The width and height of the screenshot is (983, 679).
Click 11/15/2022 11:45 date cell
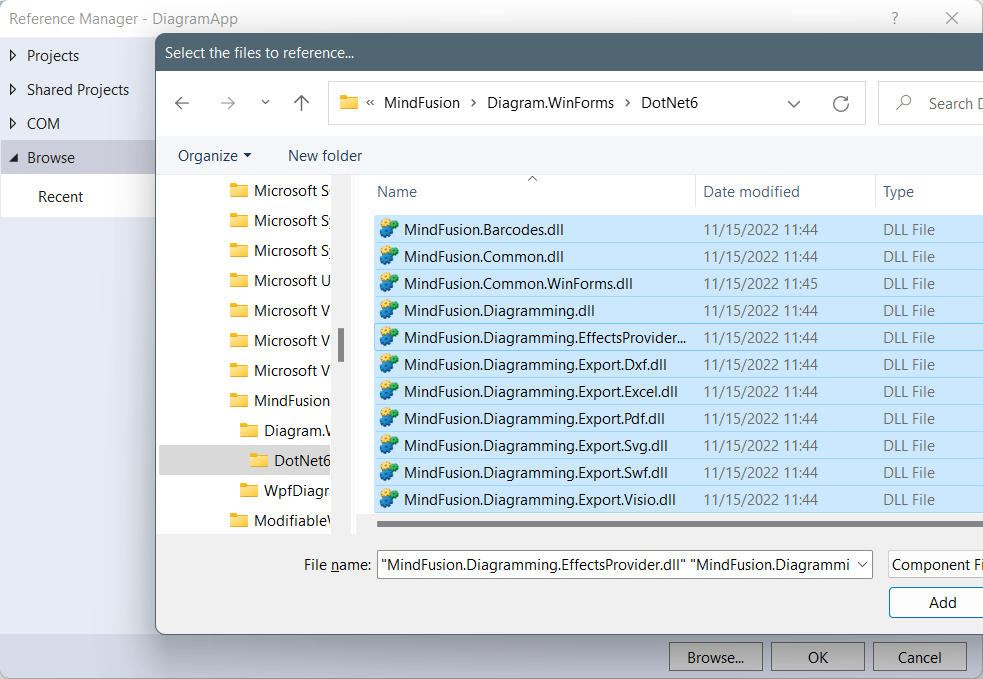pos(760,284)
